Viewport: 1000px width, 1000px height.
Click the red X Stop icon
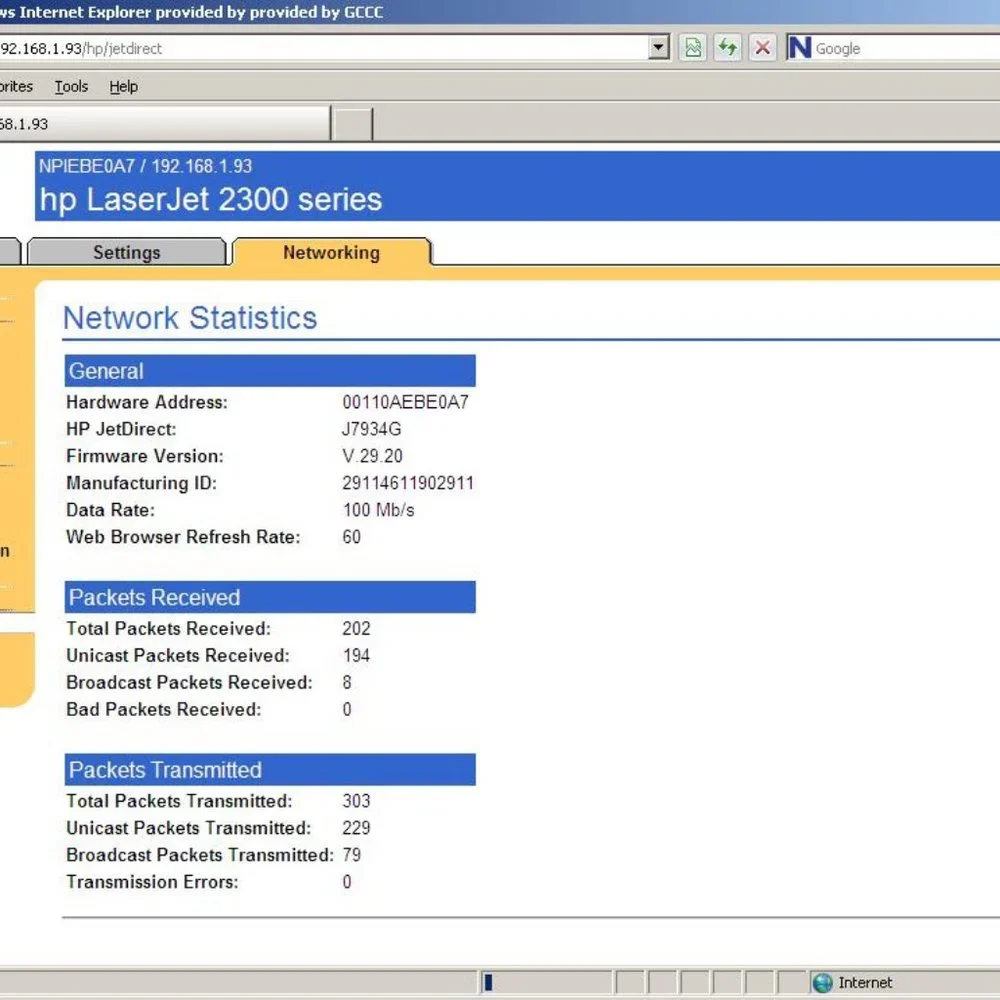762,48
